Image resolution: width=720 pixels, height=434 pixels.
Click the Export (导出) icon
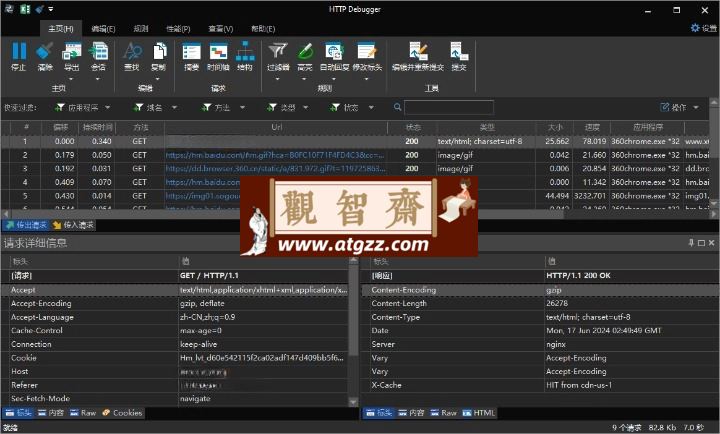(72, 51)
